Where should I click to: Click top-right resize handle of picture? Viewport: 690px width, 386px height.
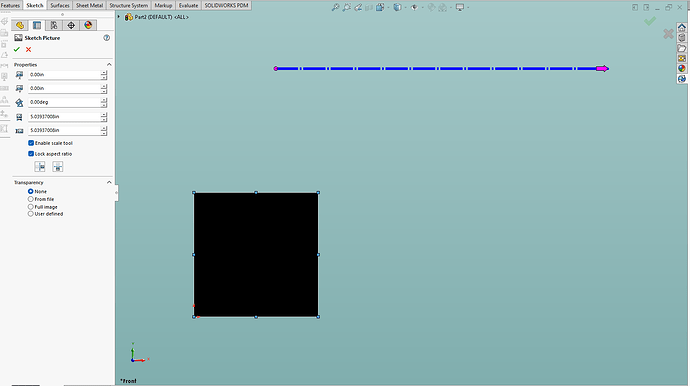318,193
